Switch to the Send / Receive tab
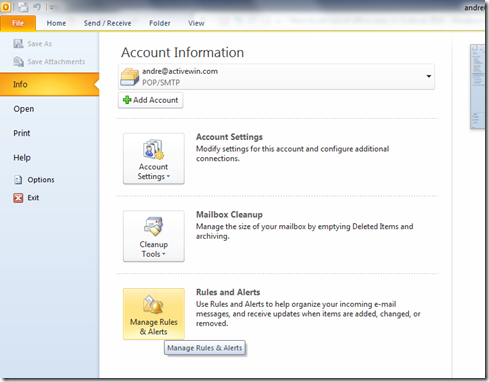489x382 pixels. tap(107, 23)
